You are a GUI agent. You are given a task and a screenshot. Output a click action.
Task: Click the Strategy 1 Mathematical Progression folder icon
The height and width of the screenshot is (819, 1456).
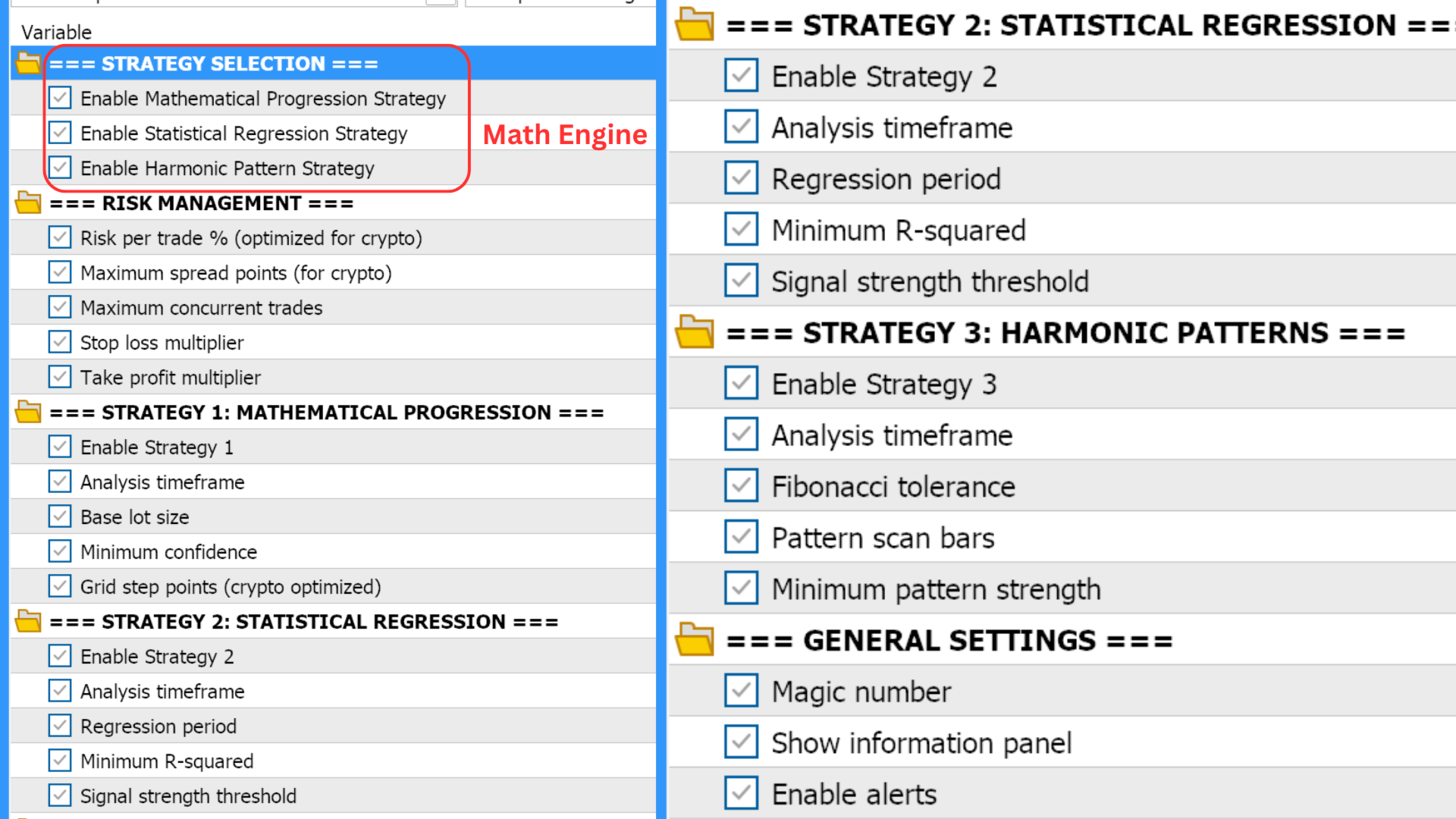tap(28, 412)
